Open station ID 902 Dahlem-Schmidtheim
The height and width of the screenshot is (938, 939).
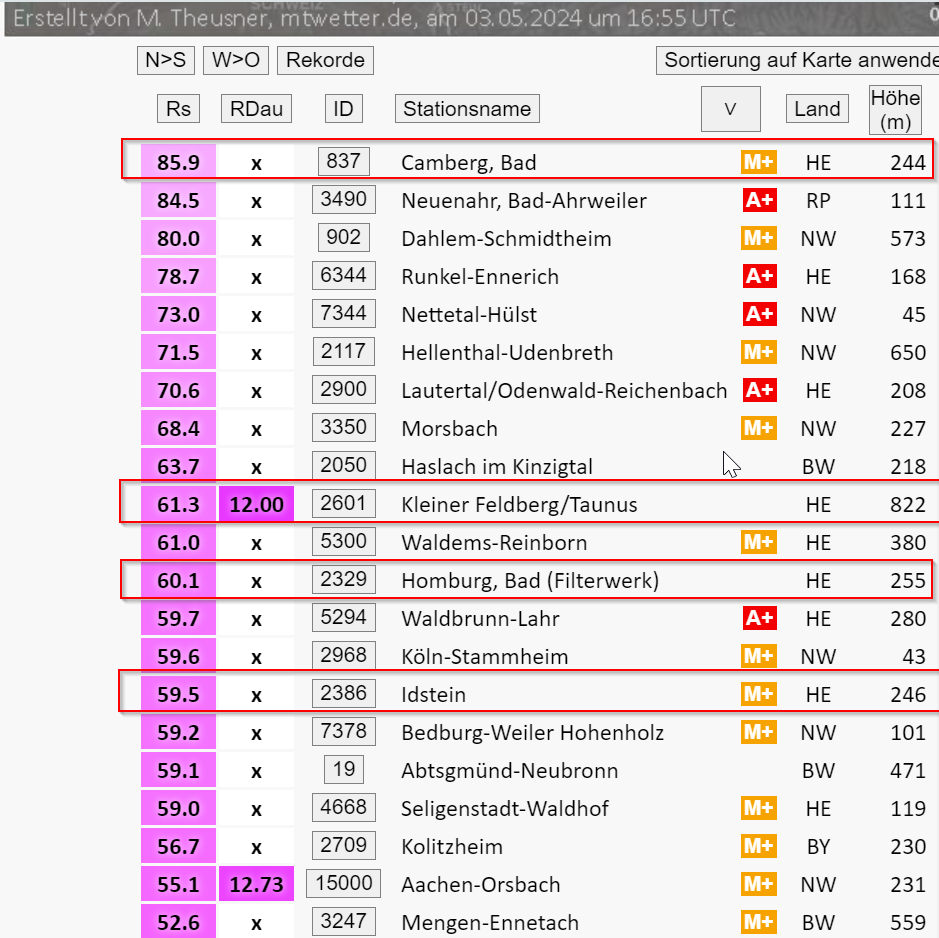pos(344,237)
